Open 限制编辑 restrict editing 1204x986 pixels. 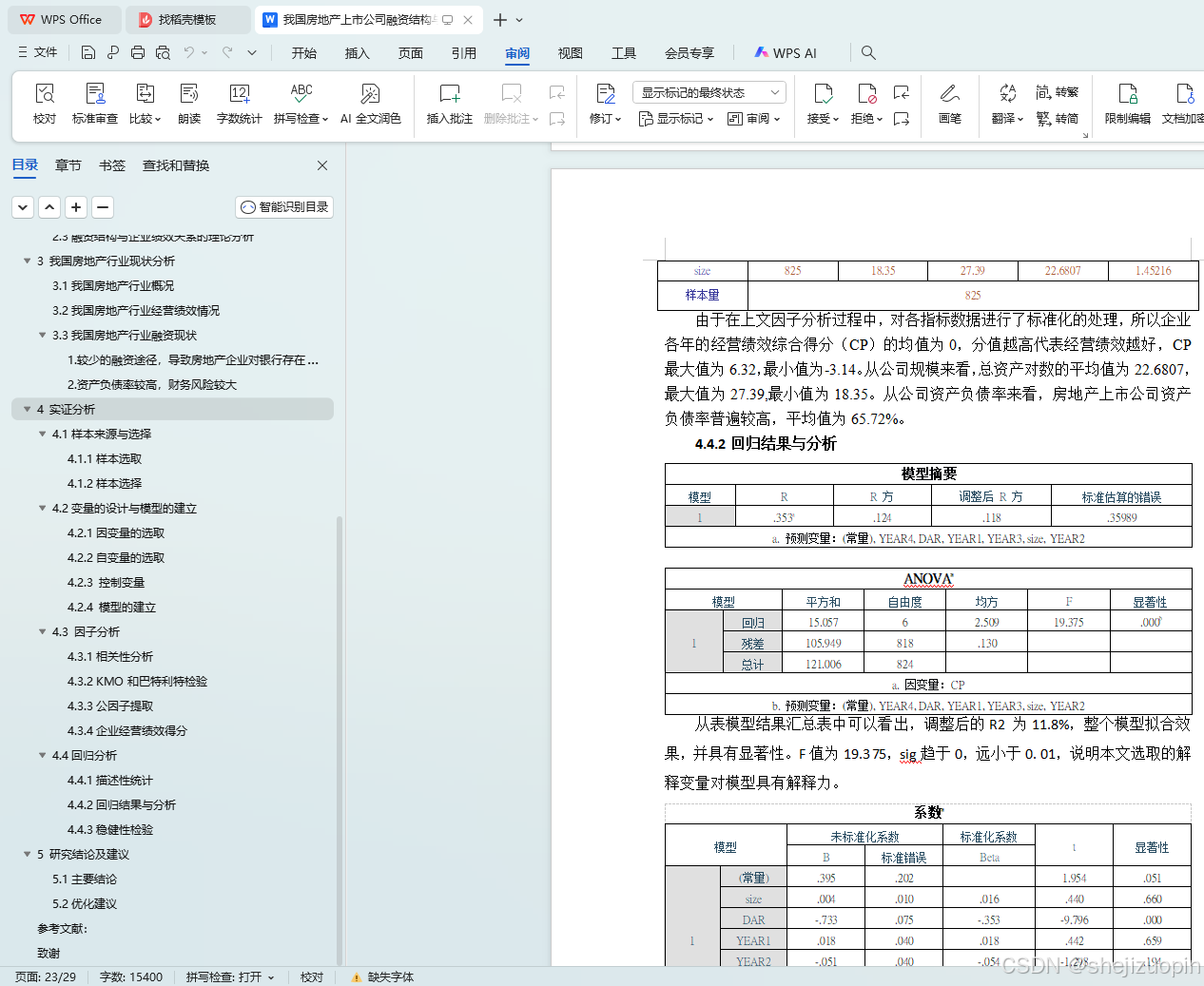(1127, 104)
